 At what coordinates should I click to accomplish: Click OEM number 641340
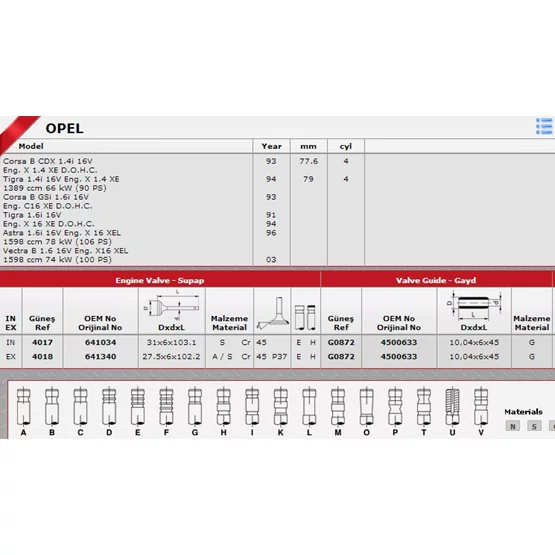(101, 356)
